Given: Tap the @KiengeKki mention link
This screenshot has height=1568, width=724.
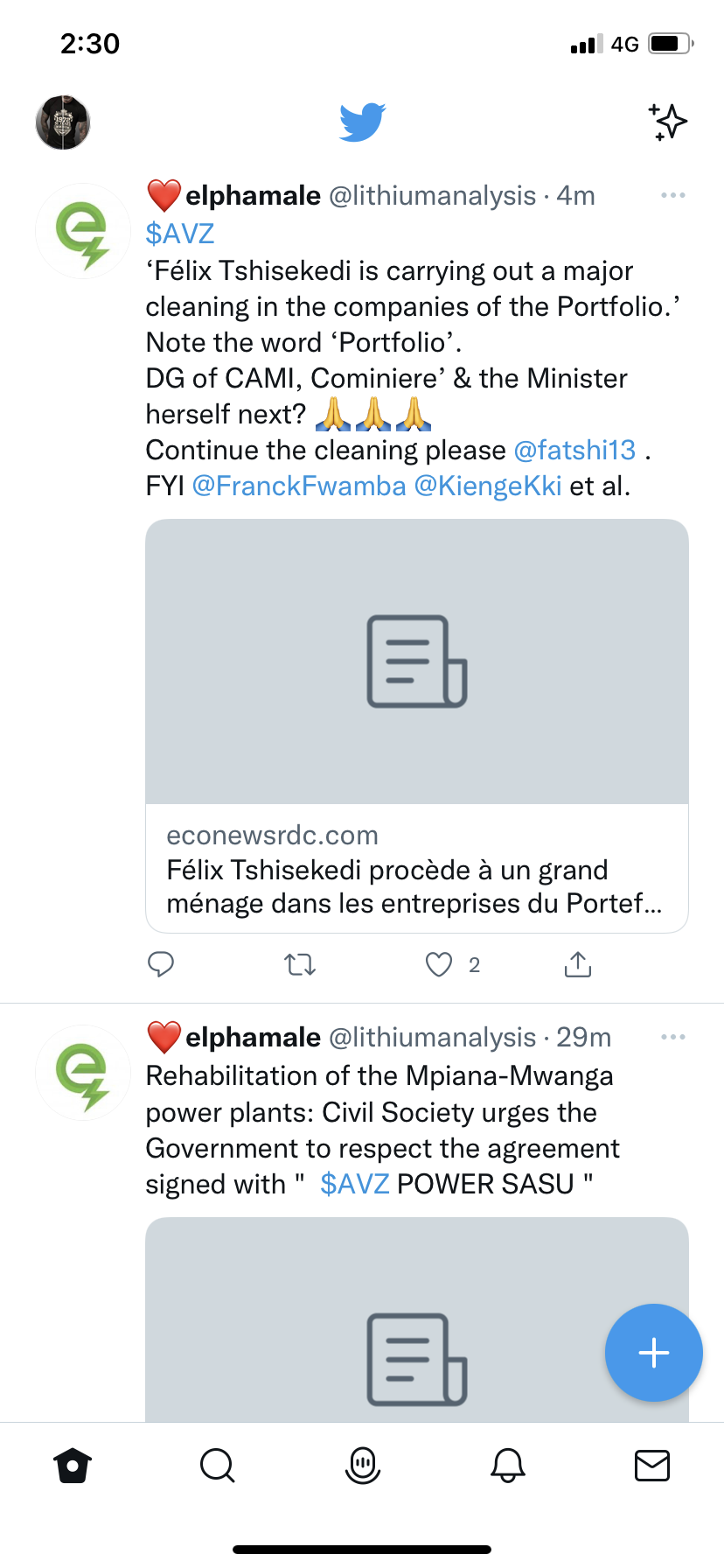Looking at the screenshot, I should tap(488, 486).
